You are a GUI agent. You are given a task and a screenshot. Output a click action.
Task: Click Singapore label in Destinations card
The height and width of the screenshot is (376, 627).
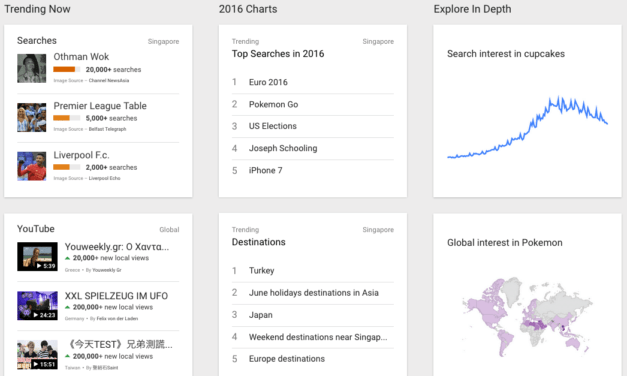[x=378, y=230]
